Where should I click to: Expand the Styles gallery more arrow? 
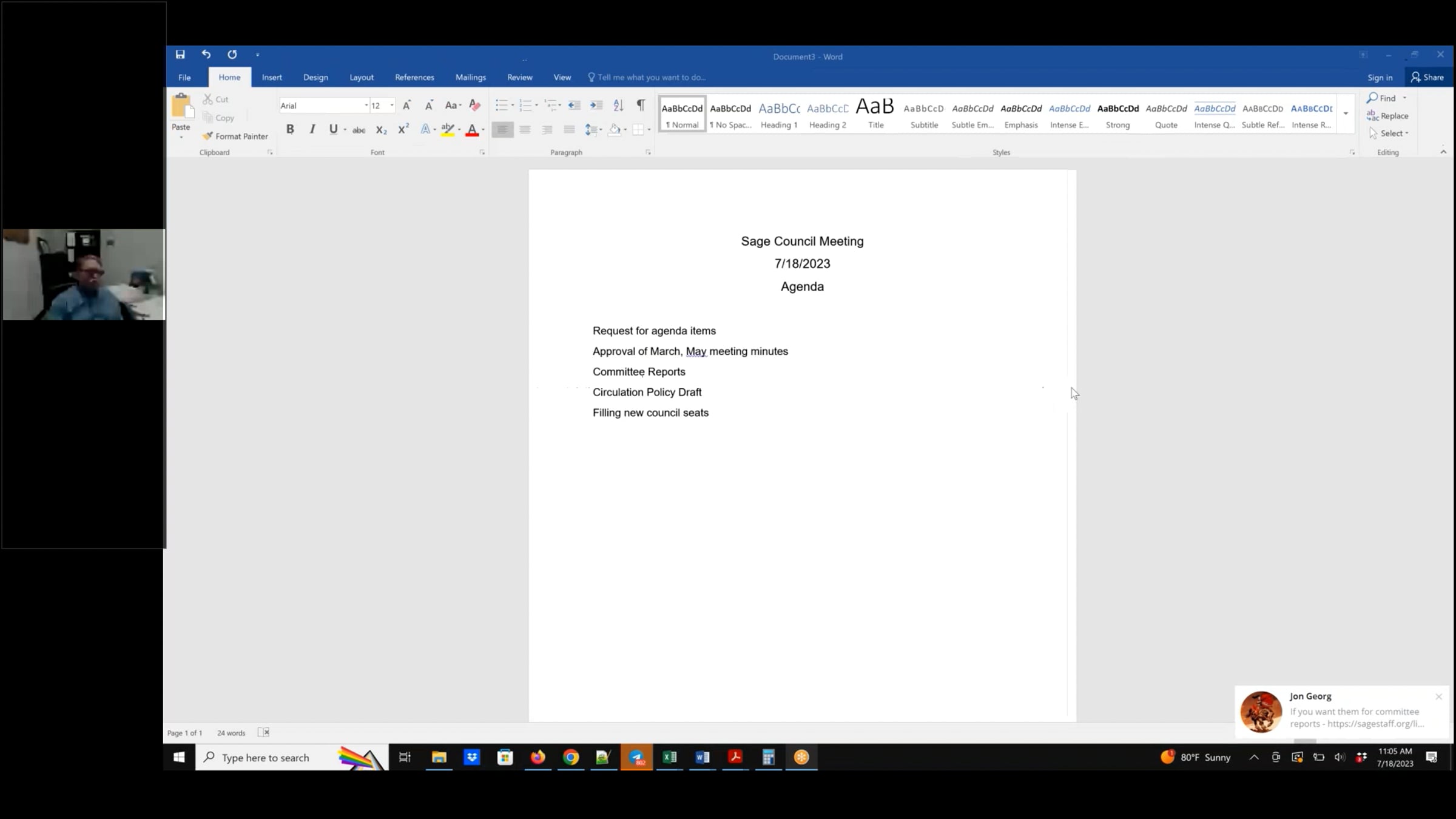[1346, 114]
